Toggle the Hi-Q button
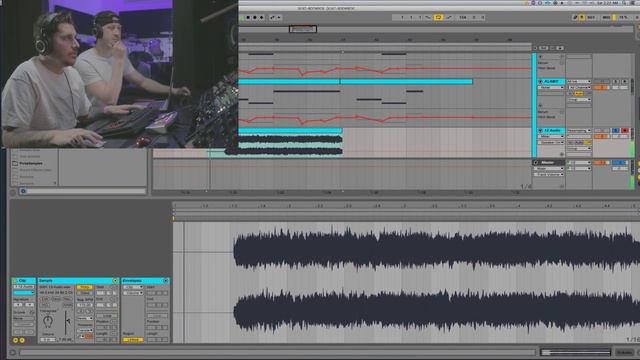 click(x=44, y=305)
